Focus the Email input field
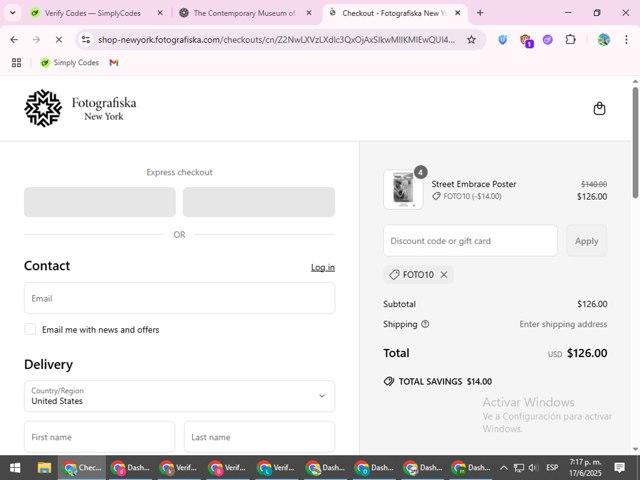Screen dimensions: 640x480 tap(180, 298)
